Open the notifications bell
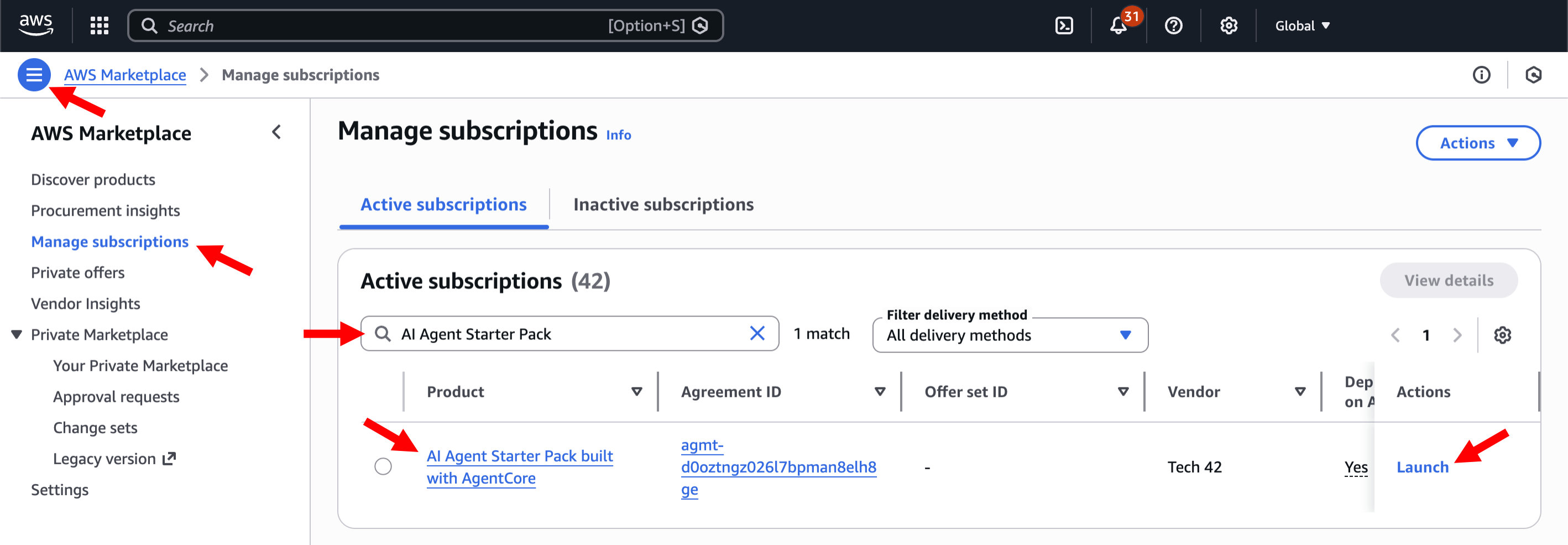1568x545 pixels. coord(1118,25)
